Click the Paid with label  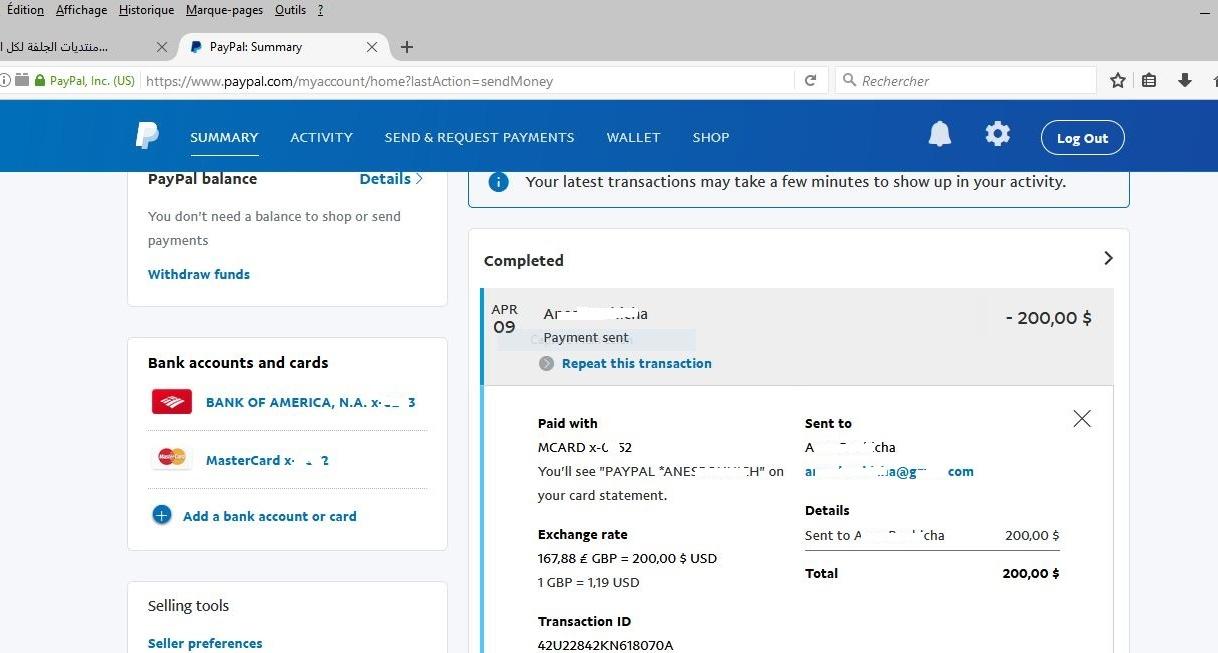pyautogui.click(x=567, y=423)
